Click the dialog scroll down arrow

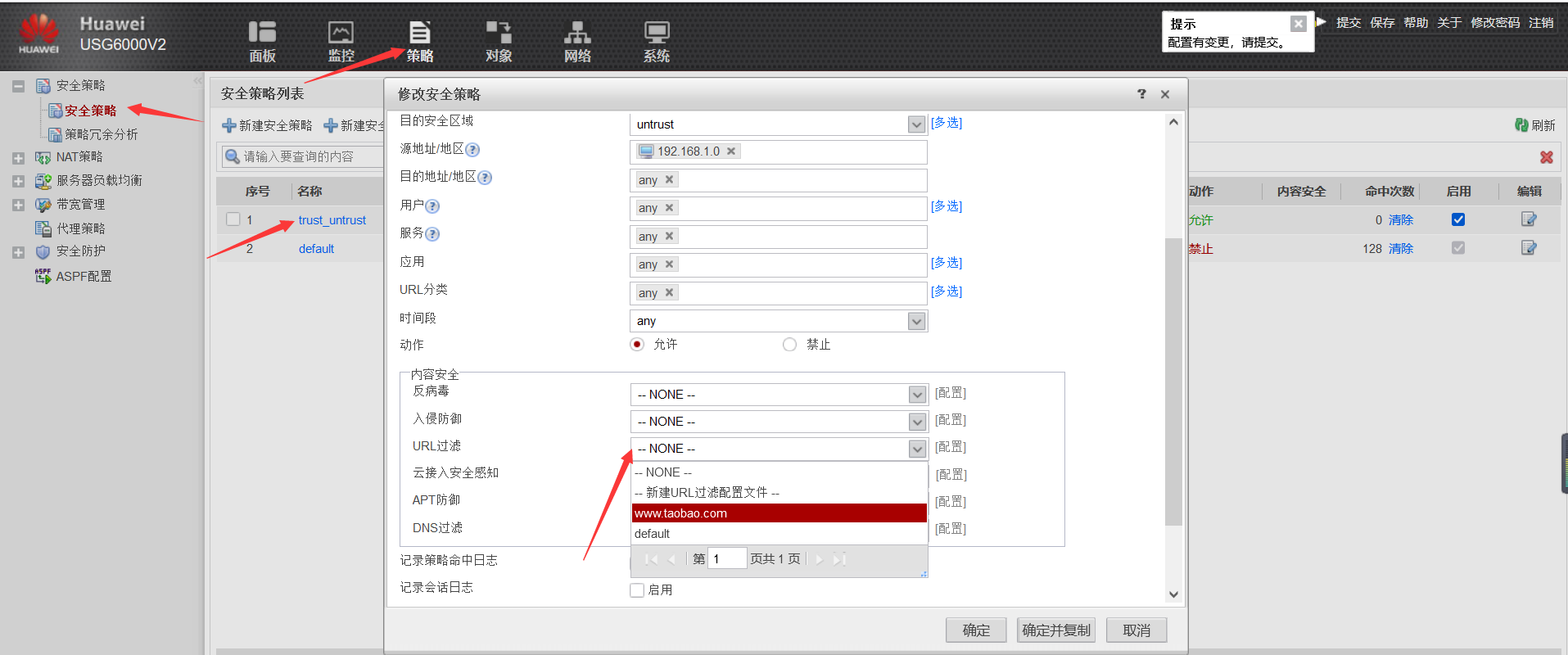tap(1173, 594)
